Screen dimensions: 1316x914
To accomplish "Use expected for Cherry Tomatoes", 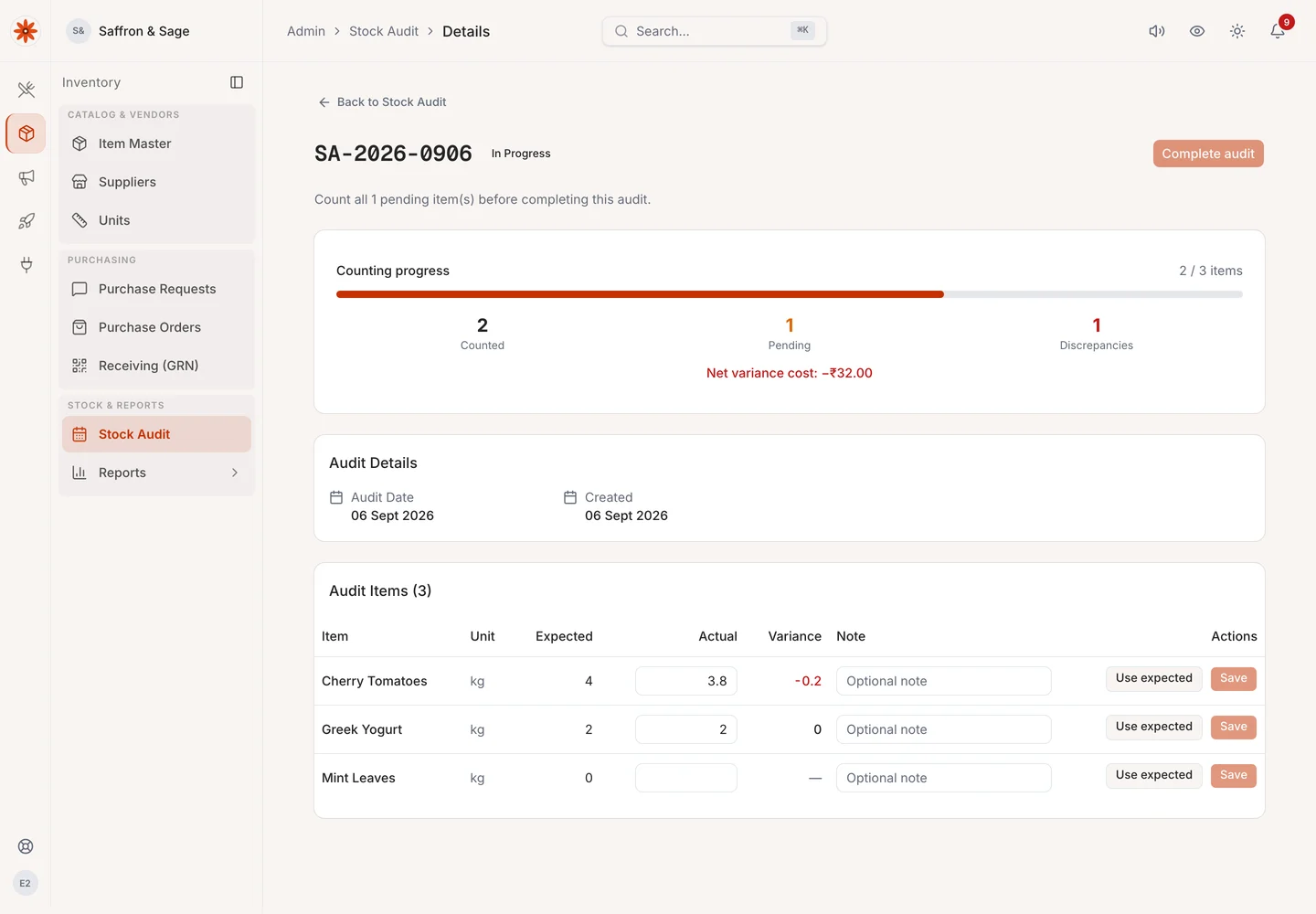I will (x=1154, y=678).
